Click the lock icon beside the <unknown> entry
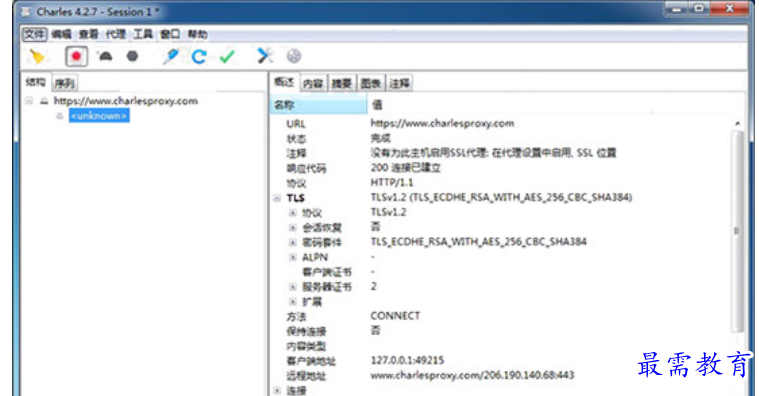The height and width of the screenshot is (396, 759). point(60,116)
